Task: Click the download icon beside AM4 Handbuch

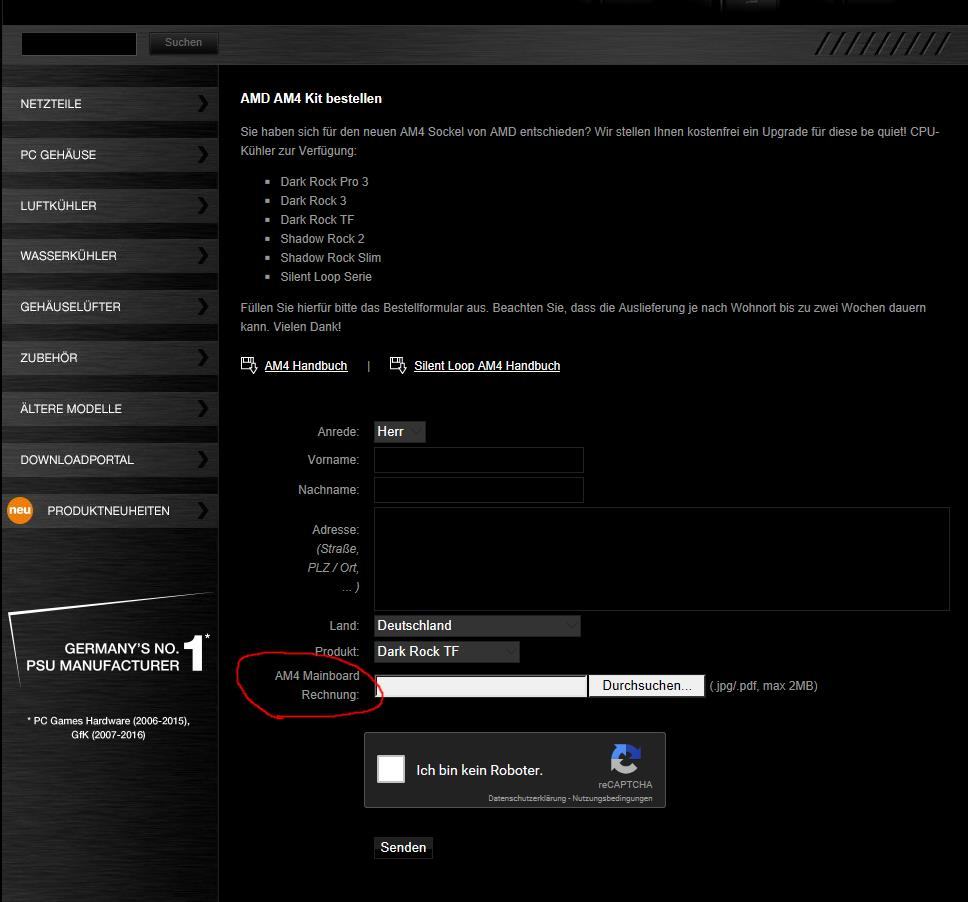Action: click(x=249, y=365)
